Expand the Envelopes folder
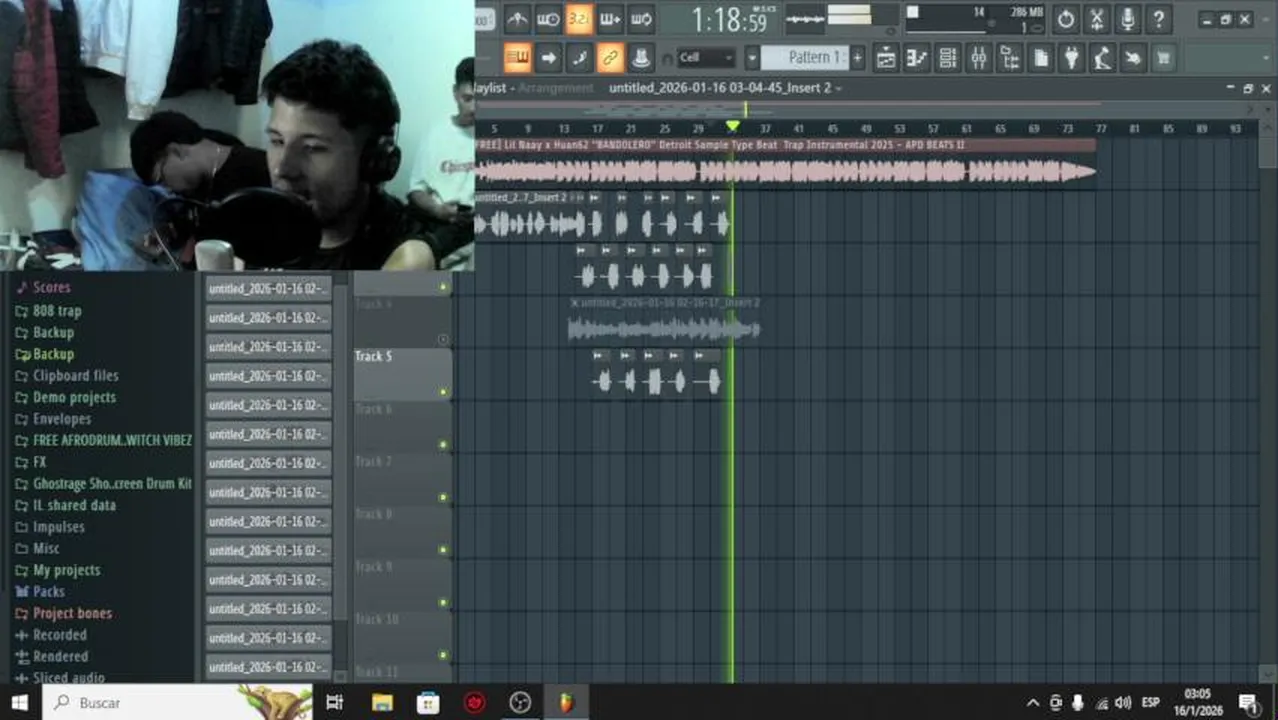Viewport: 1278px width, 720px height. 52,418
